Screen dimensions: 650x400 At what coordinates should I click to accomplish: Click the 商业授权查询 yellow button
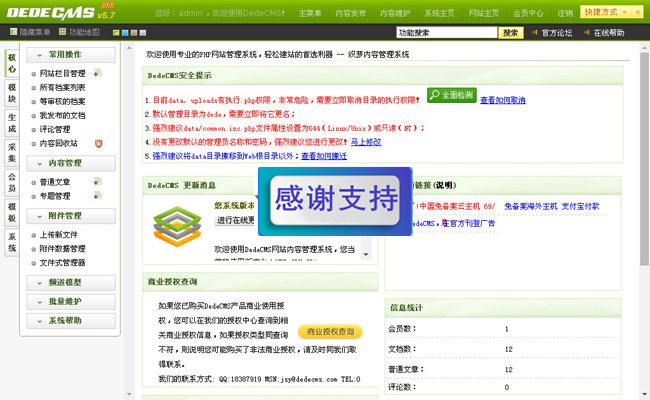pos(330,332)
